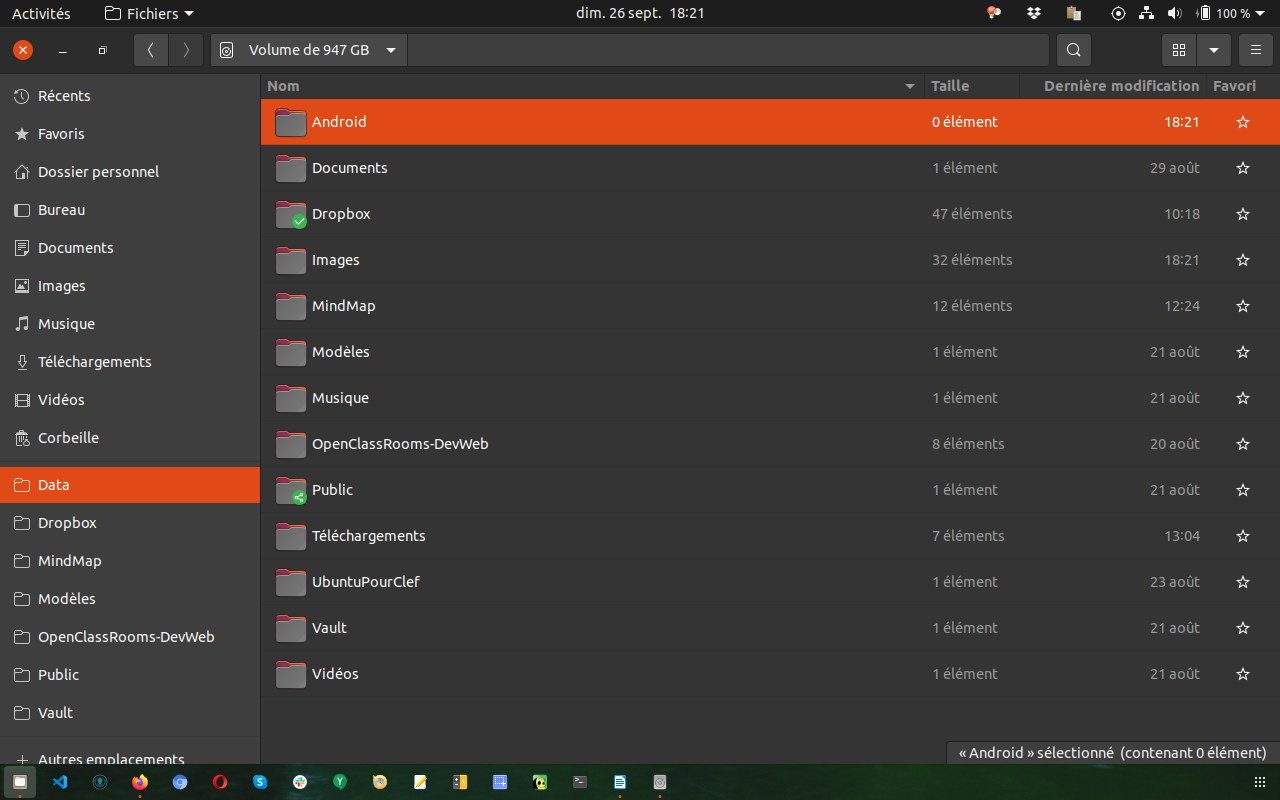Star the Dropbox folder as favorite
This screenshot has width=1280, height=800.
(x=1243, y=214)
